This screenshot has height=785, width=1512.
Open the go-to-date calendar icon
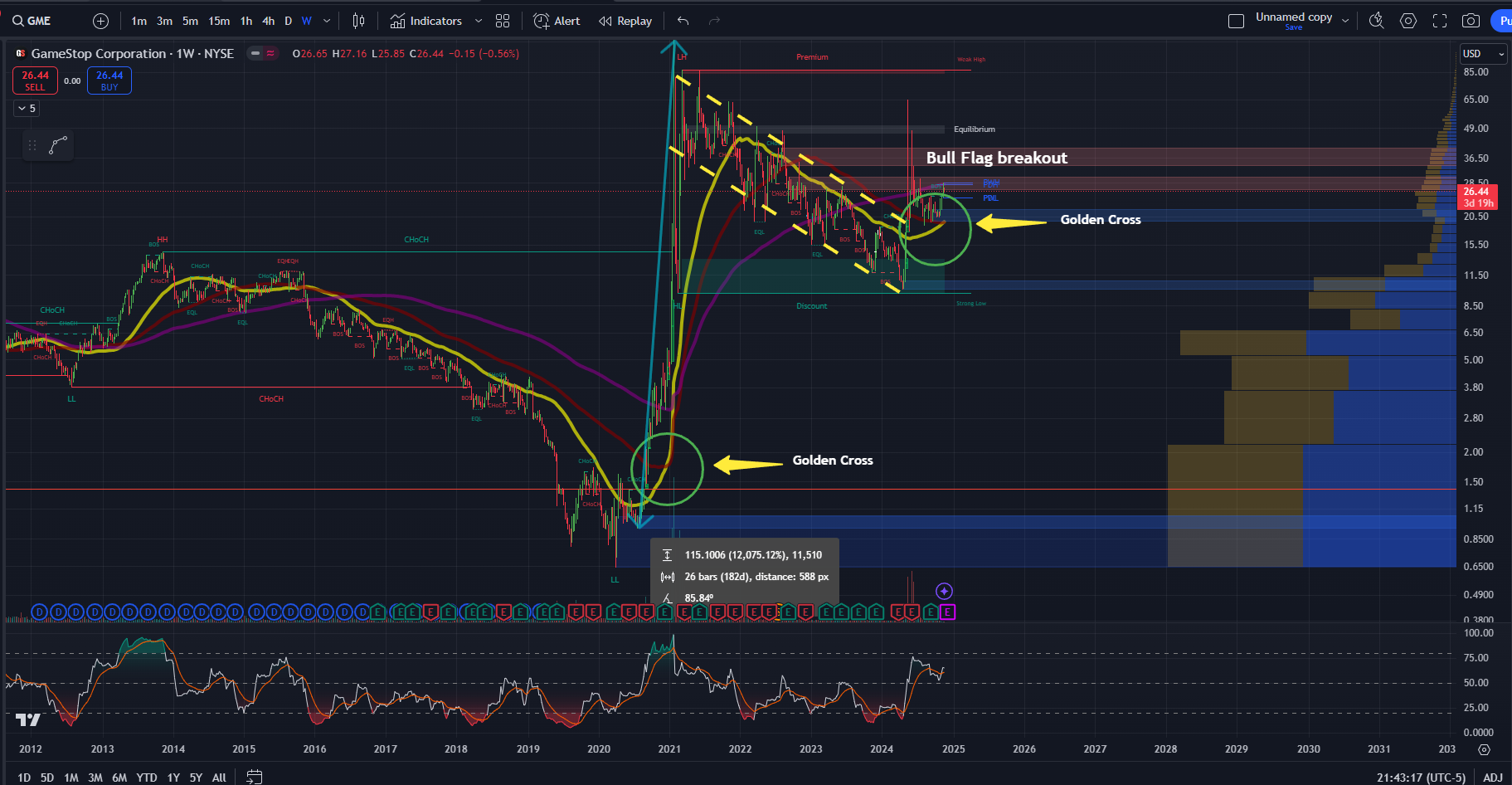(255, 777)
